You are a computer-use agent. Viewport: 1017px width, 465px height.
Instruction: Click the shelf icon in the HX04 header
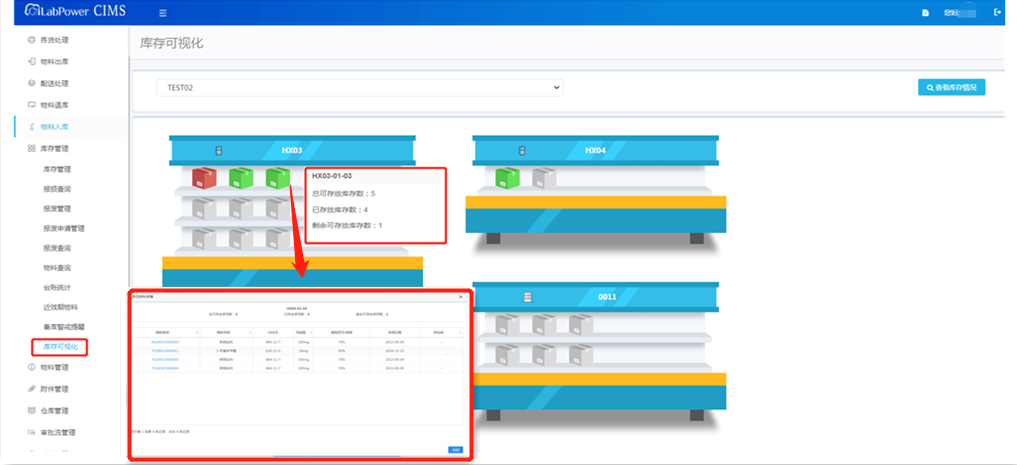522,150
